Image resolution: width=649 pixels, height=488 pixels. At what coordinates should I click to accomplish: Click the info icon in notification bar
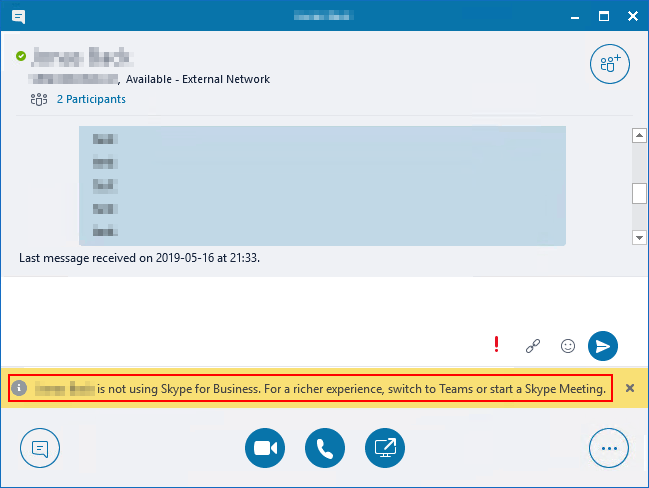click(20, 388)
